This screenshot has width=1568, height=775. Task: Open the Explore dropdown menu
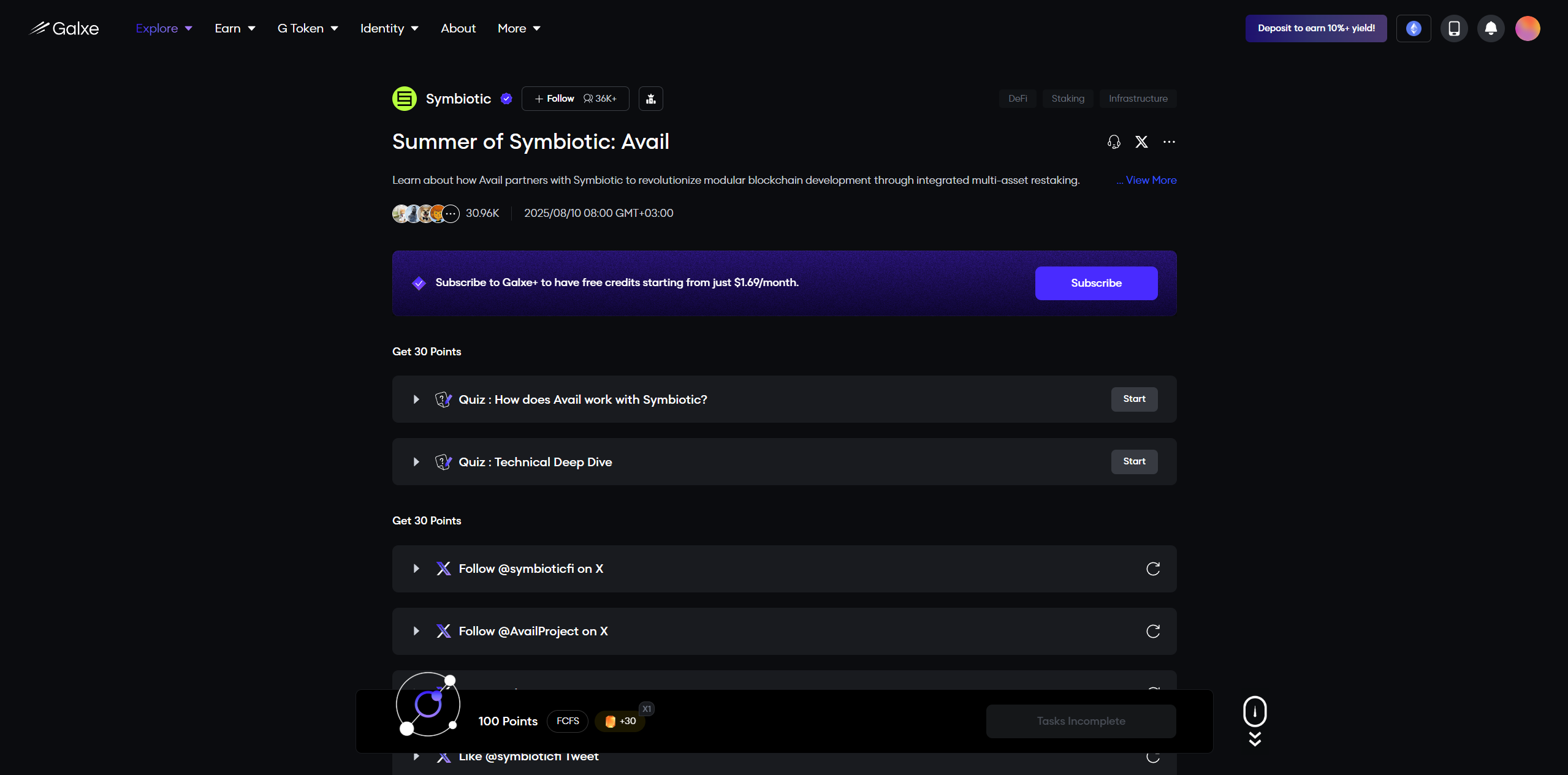coord(164,29)
